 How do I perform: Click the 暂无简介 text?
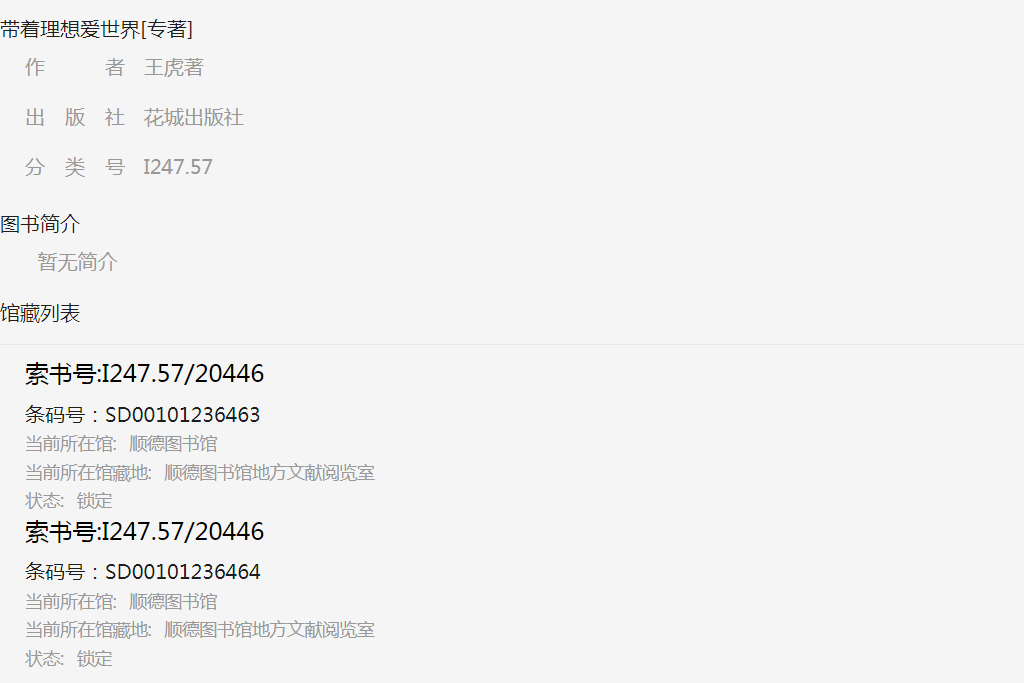(77, 262)
